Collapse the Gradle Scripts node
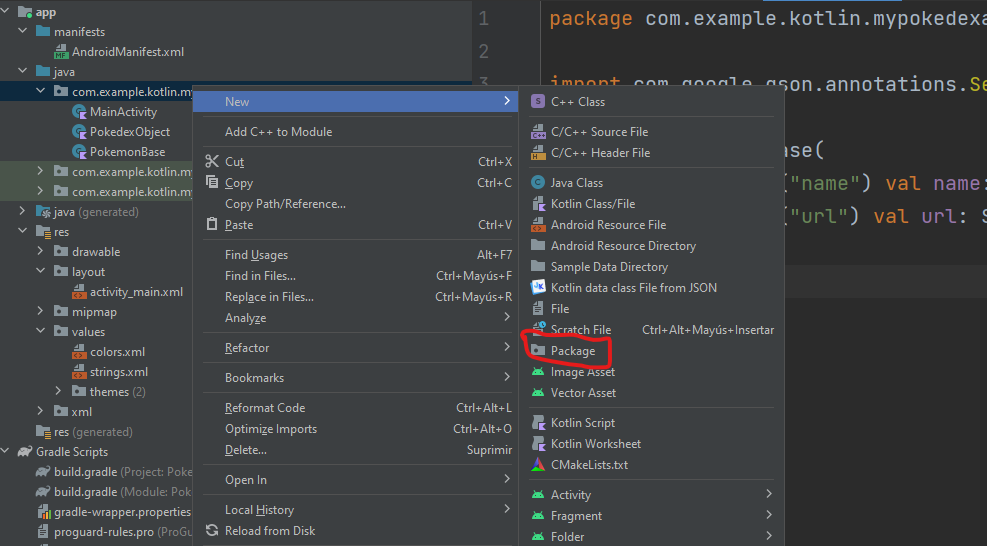987x546 pixels. pyautogui.click(x=6, y=452)
